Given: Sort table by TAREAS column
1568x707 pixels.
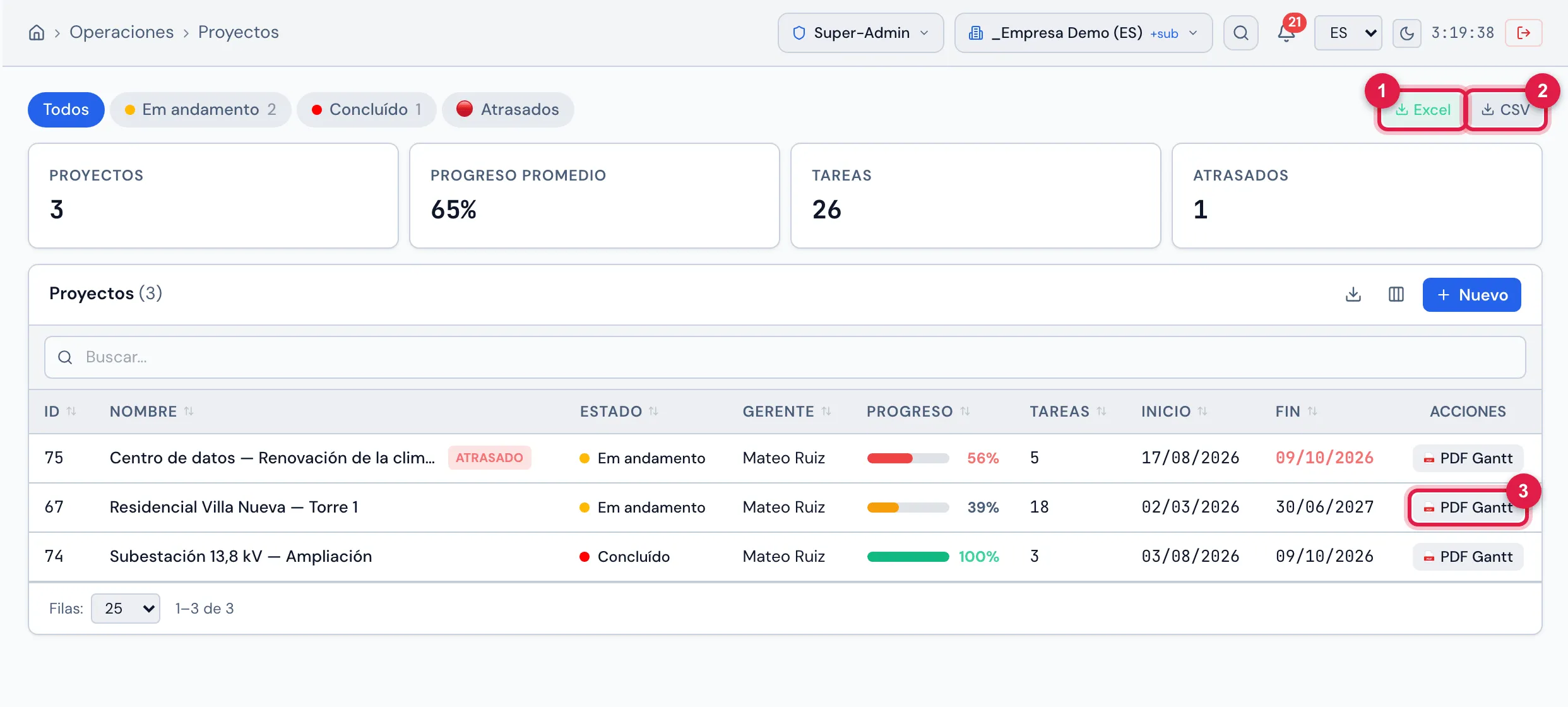Looking at the screenshot, I should (1068, 412).
